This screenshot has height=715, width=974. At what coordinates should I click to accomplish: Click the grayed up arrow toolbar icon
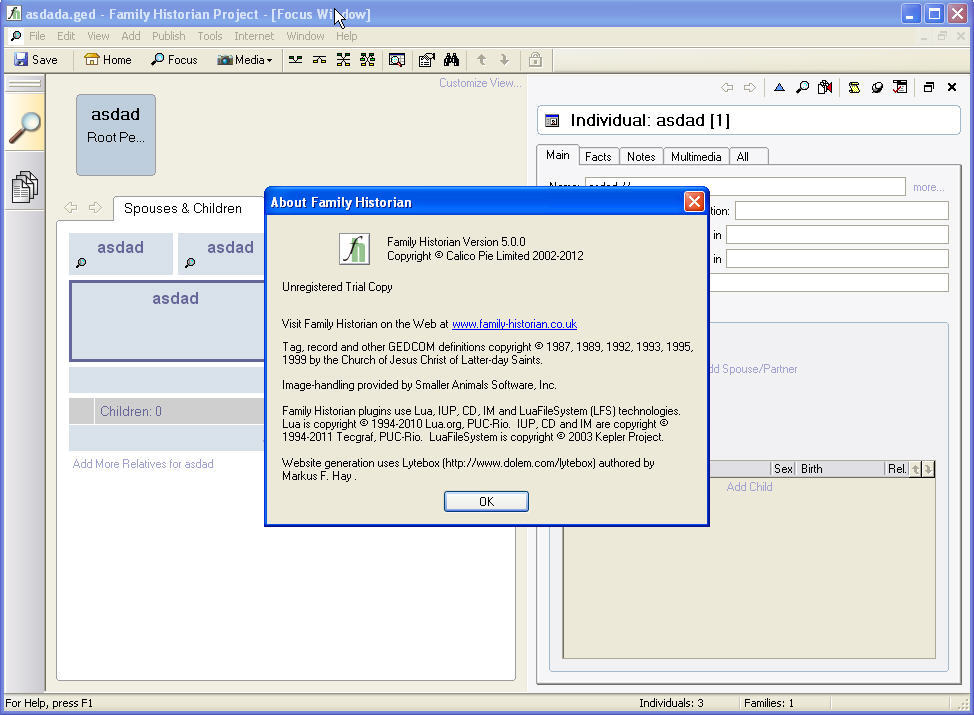(481, 60)
